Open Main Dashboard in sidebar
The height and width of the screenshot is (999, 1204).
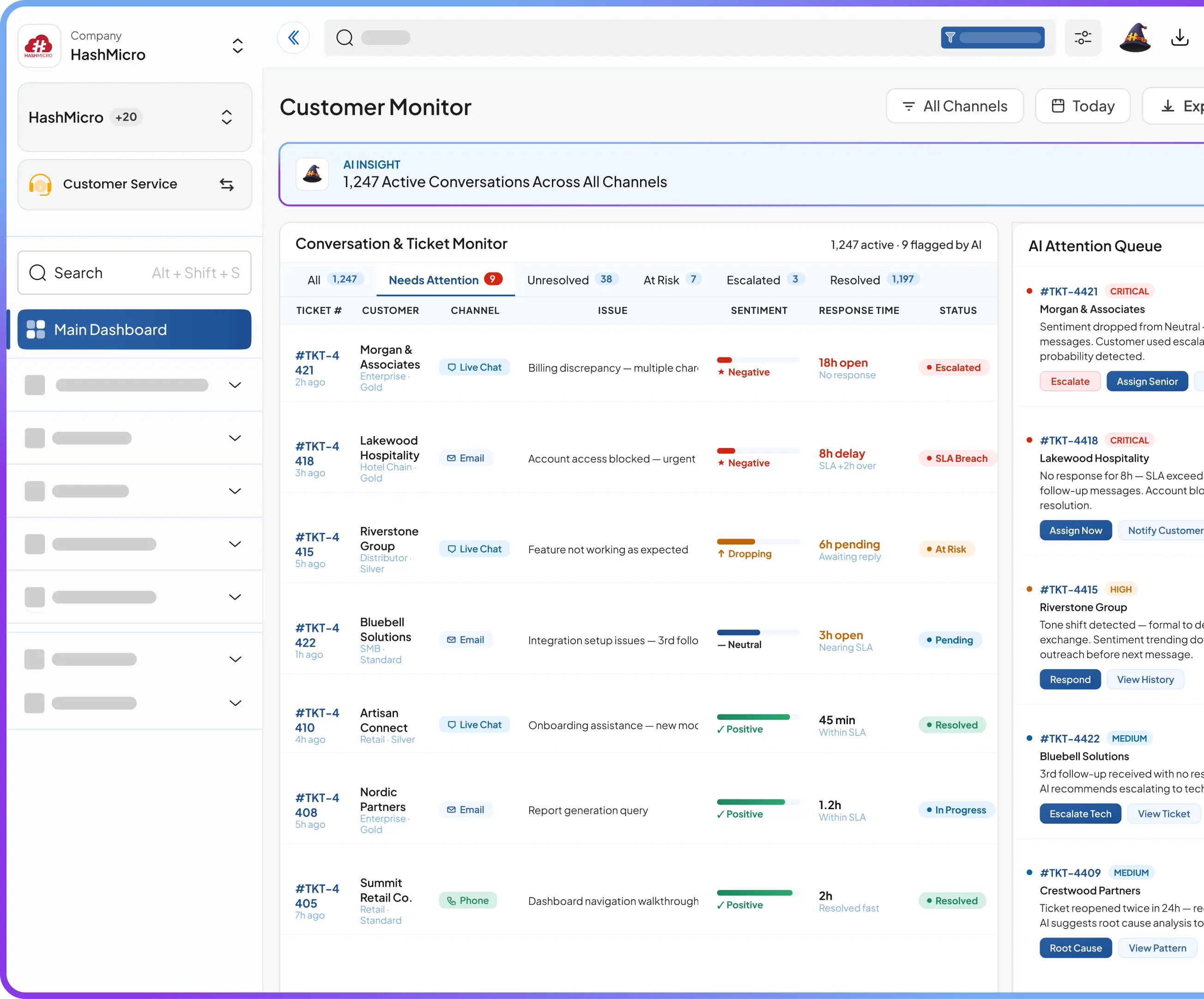(135, 330)
